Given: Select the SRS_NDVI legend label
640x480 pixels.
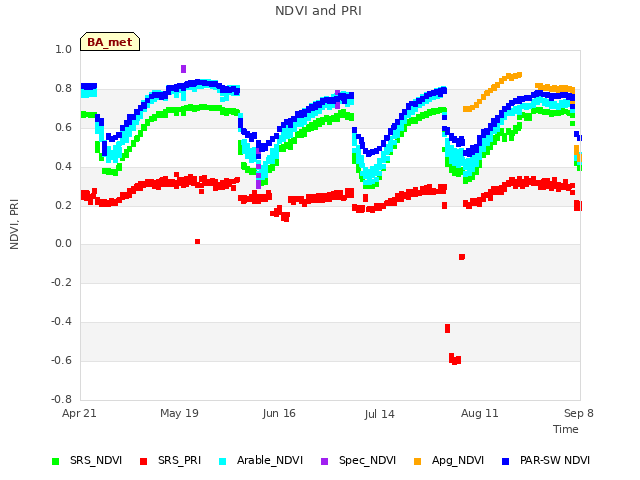Looking at the screenshot, I should 96,460.
